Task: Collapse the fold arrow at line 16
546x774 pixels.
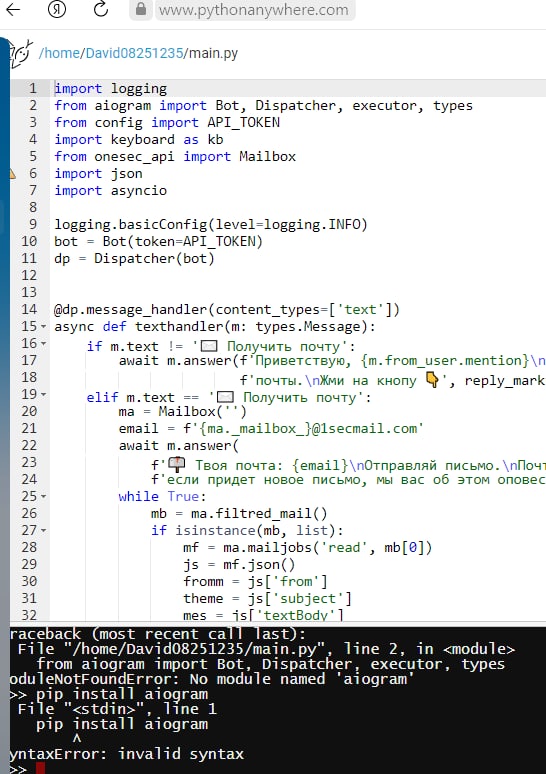Action: coord(43,344)
